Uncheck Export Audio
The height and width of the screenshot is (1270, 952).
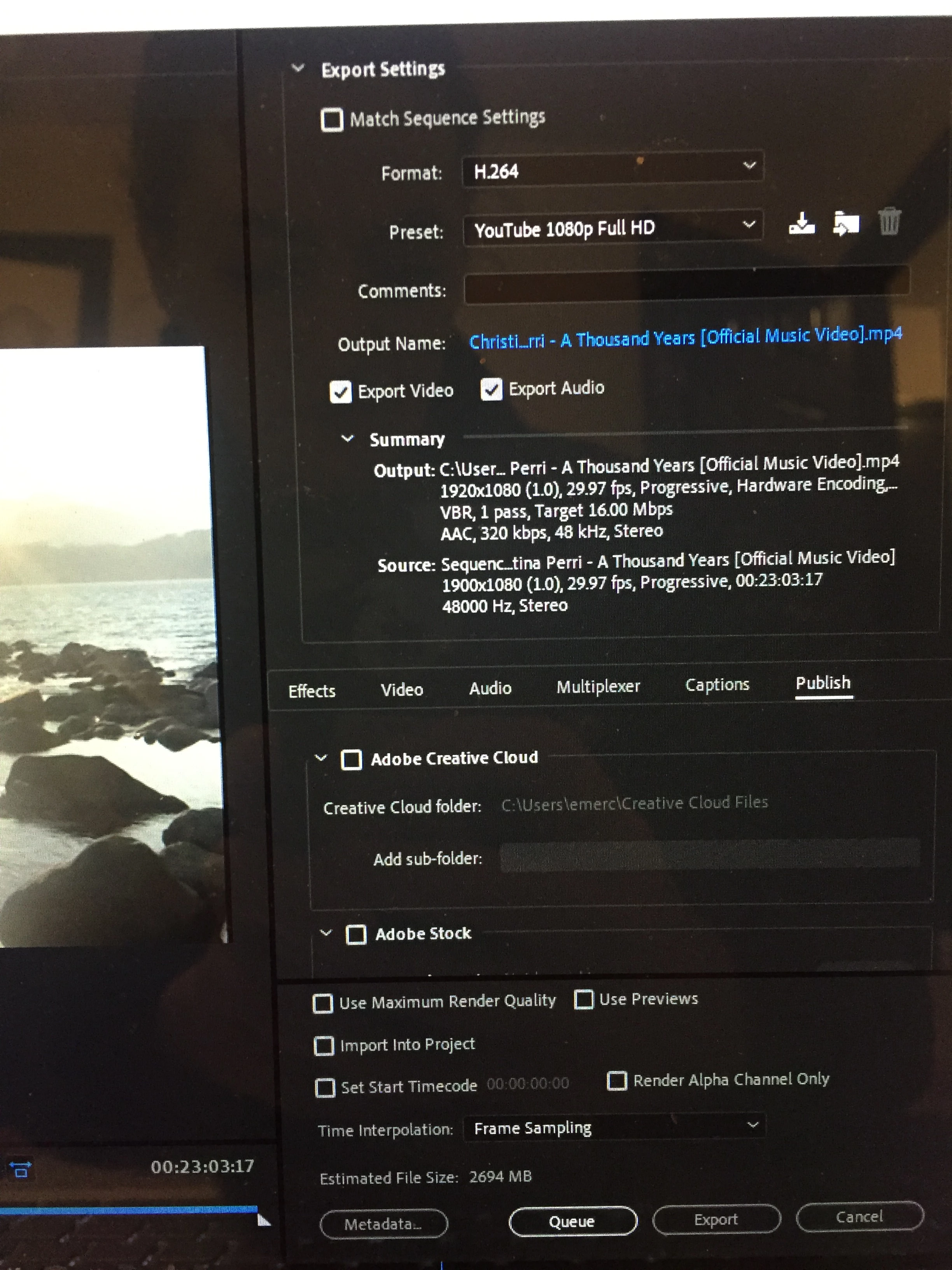pyautogui.click(x=491, y=390)
